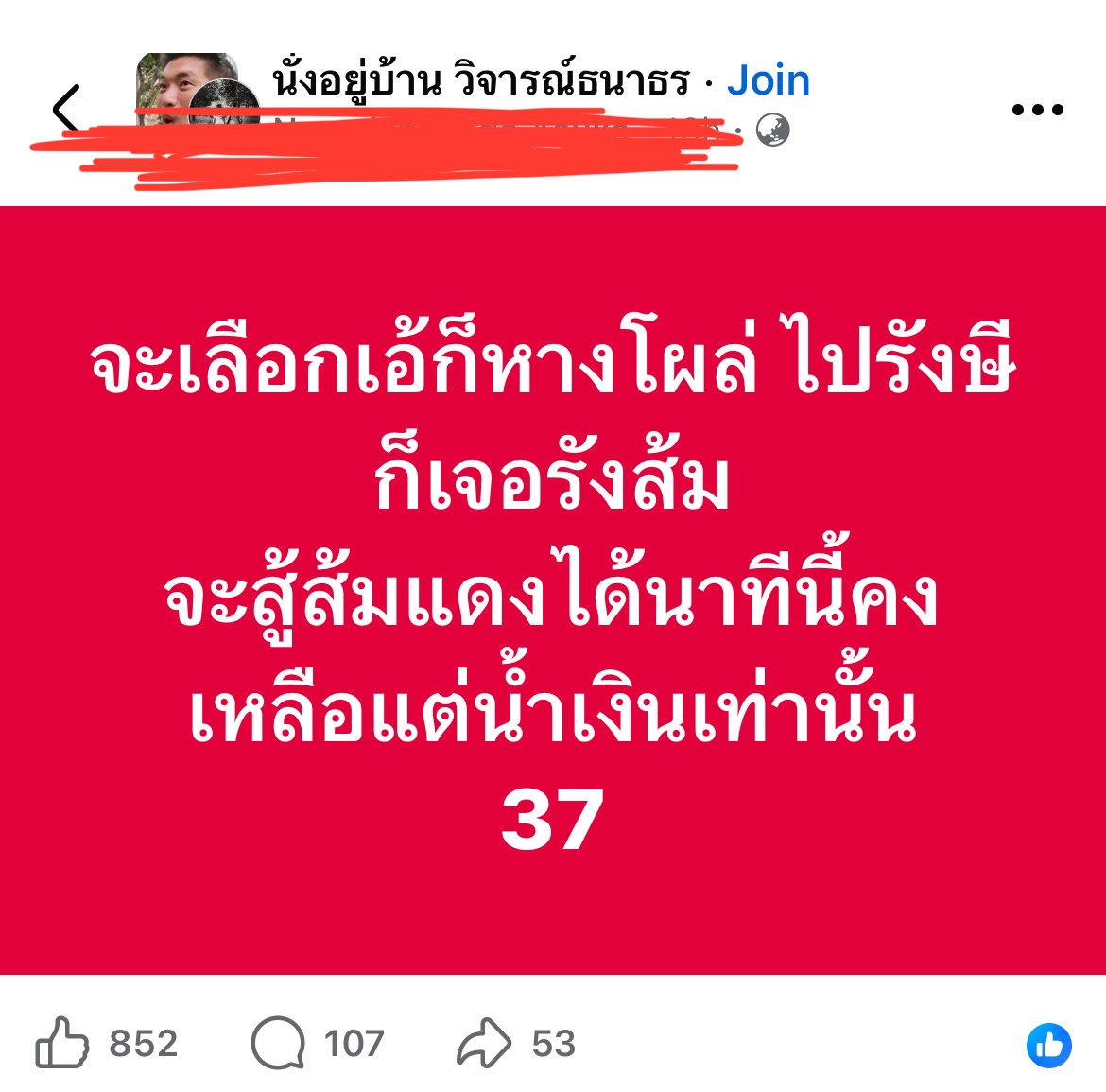Tap the blue like reaction badge
The width and height of the screenshot is (1106, 1092).
click(1049, 1045)
